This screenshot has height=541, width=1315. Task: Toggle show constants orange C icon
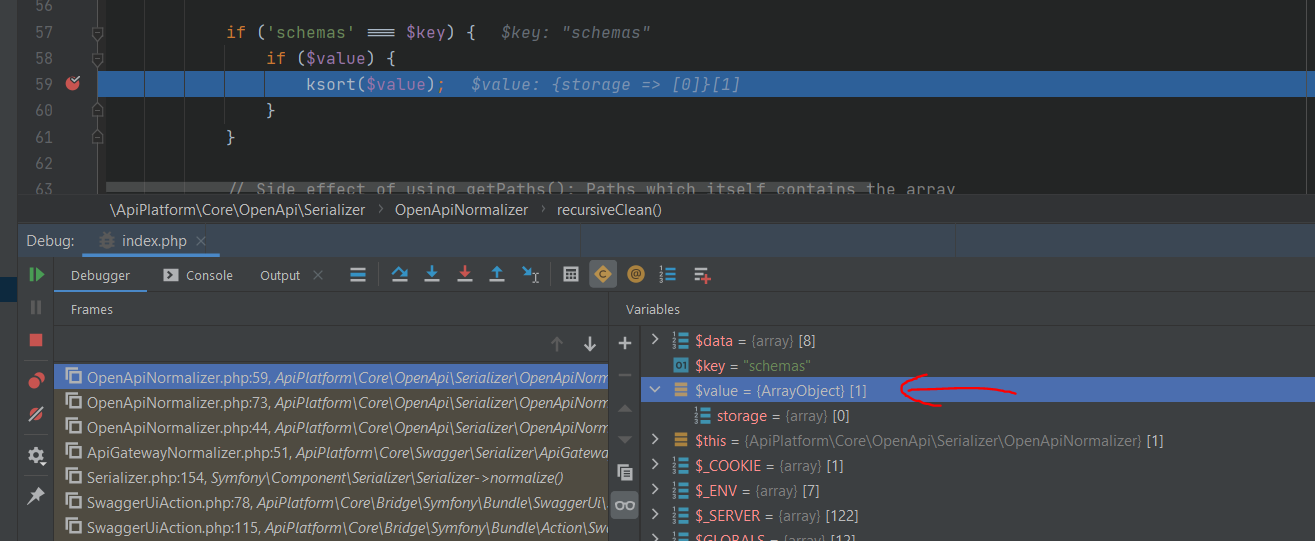click(x=603, y=275)
